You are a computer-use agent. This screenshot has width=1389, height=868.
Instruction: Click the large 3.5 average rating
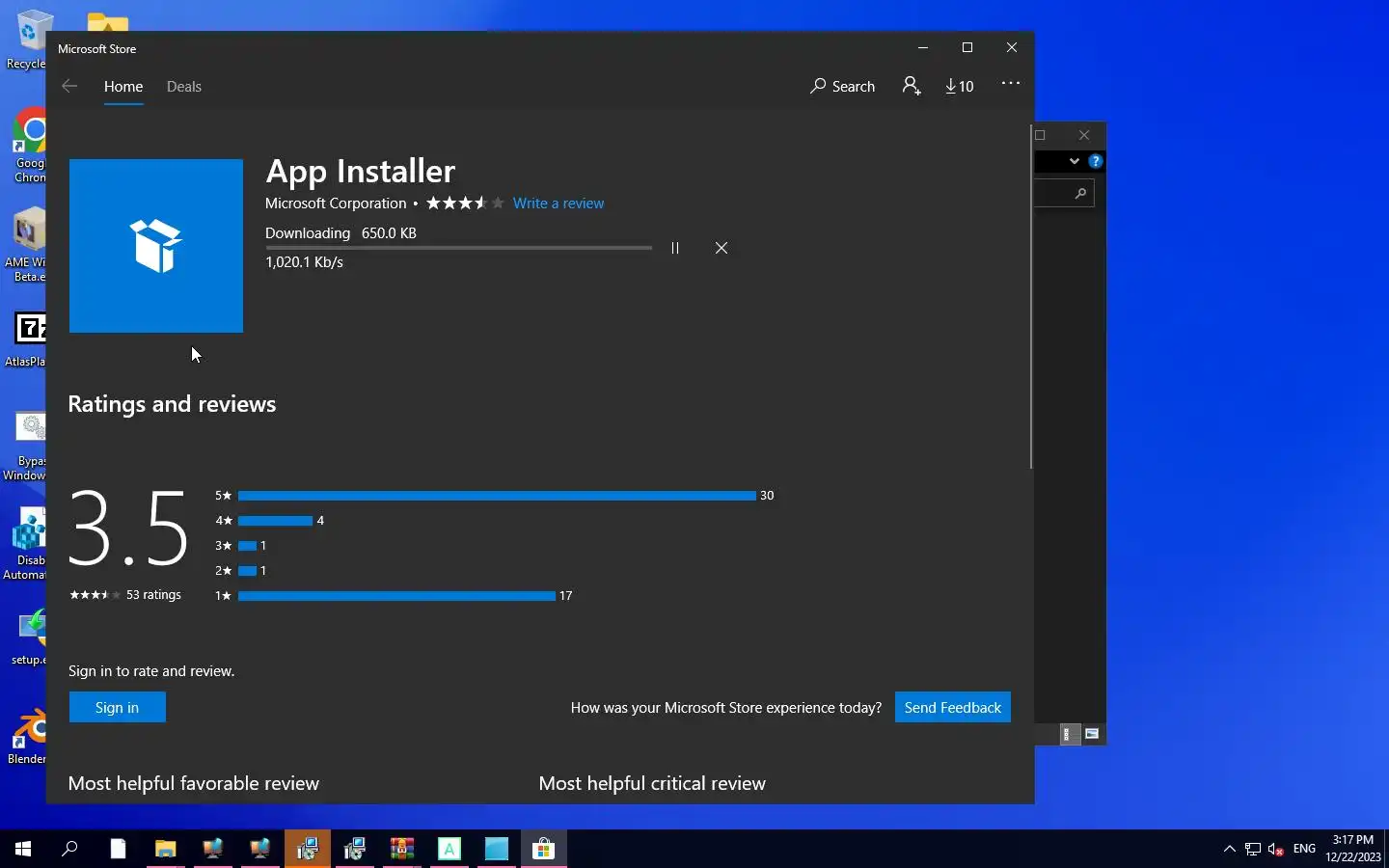tap(128, 529)
